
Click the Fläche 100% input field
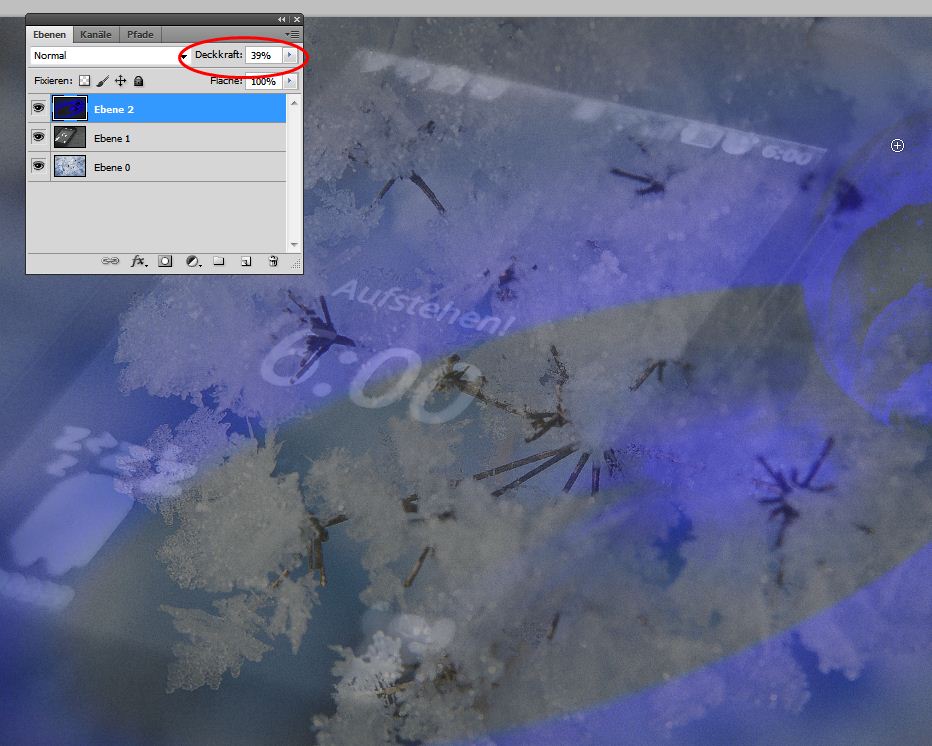pyautogui.click(x=263, y=81)
